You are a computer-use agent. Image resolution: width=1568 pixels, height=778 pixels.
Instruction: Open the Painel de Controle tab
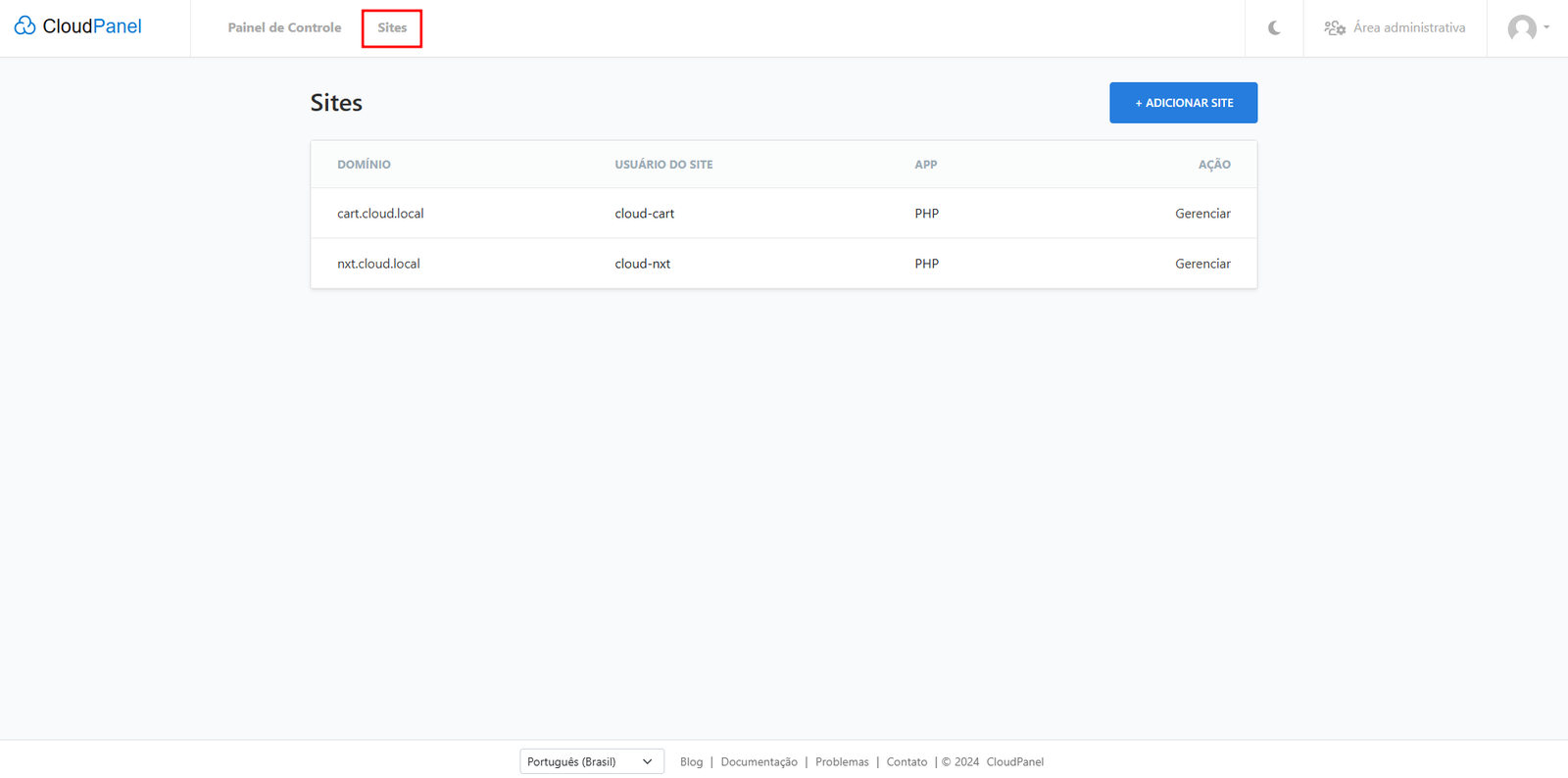(x=284, y=27)
